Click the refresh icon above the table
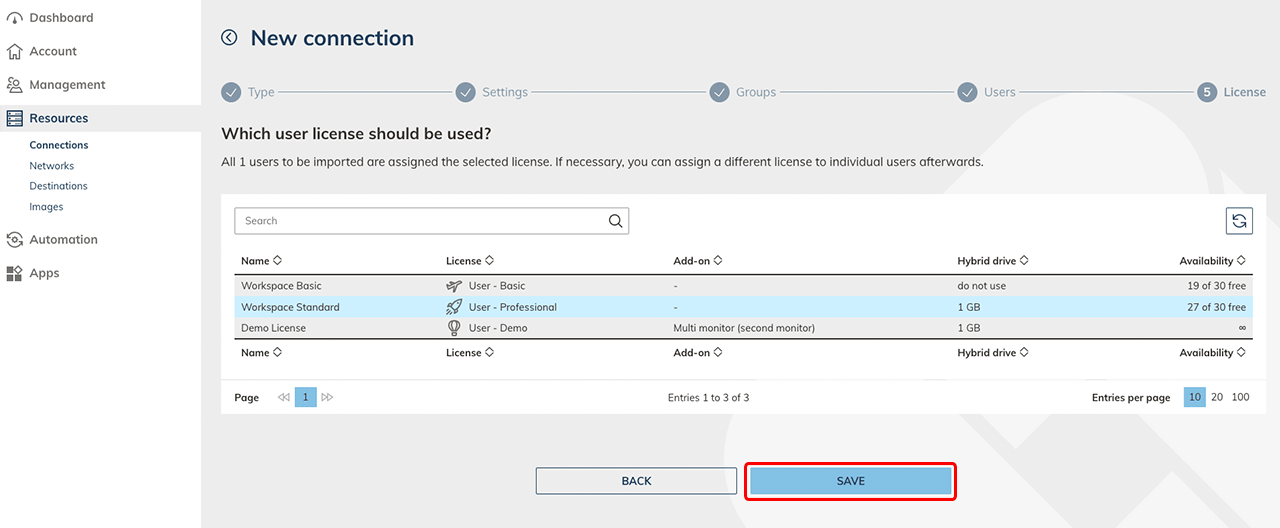This screenshot has width=1280, height=528. (x=1239, y=221)
